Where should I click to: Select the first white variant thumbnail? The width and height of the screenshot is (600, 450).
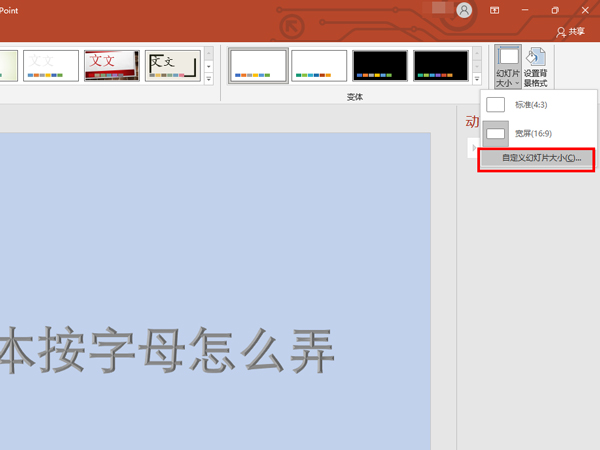point(258,65)
